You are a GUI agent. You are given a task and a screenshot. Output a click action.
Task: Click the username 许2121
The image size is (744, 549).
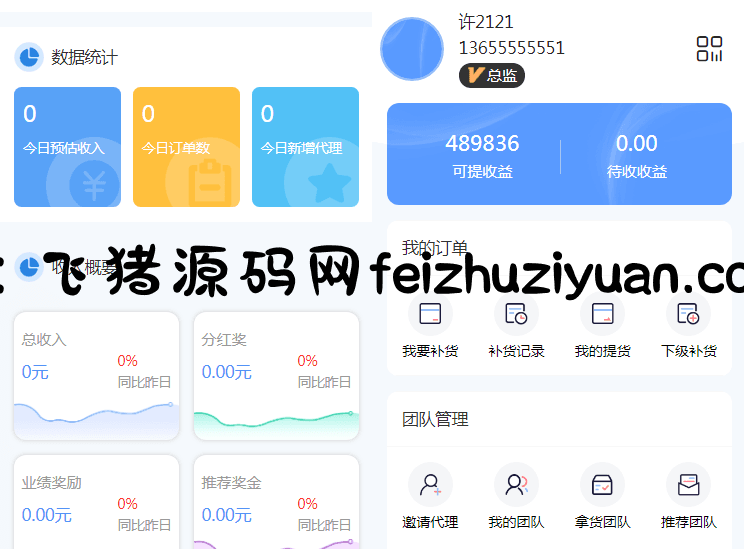486,22
